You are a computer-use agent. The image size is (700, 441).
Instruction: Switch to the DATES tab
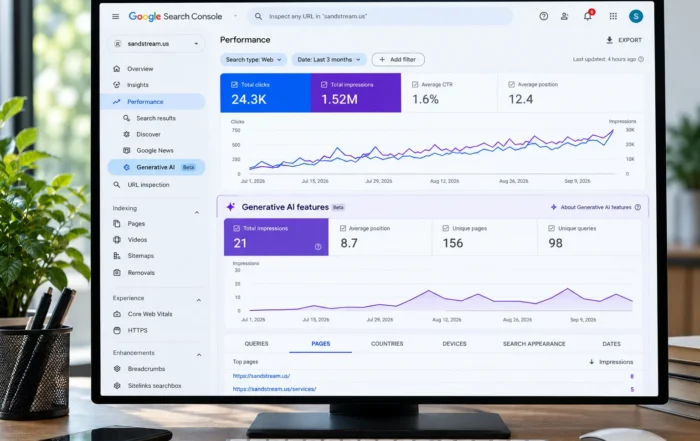coord(611,344)
